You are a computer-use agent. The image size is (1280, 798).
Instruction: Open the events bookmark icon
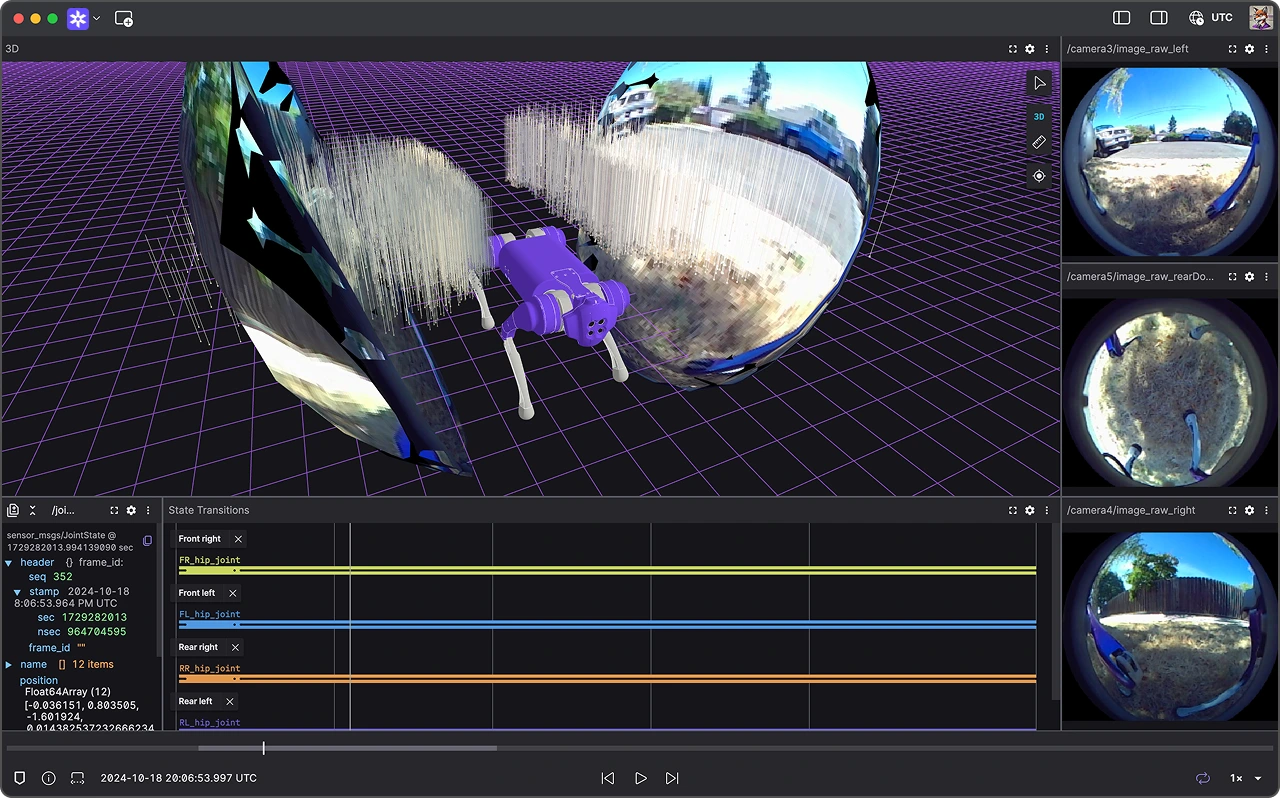19,778
